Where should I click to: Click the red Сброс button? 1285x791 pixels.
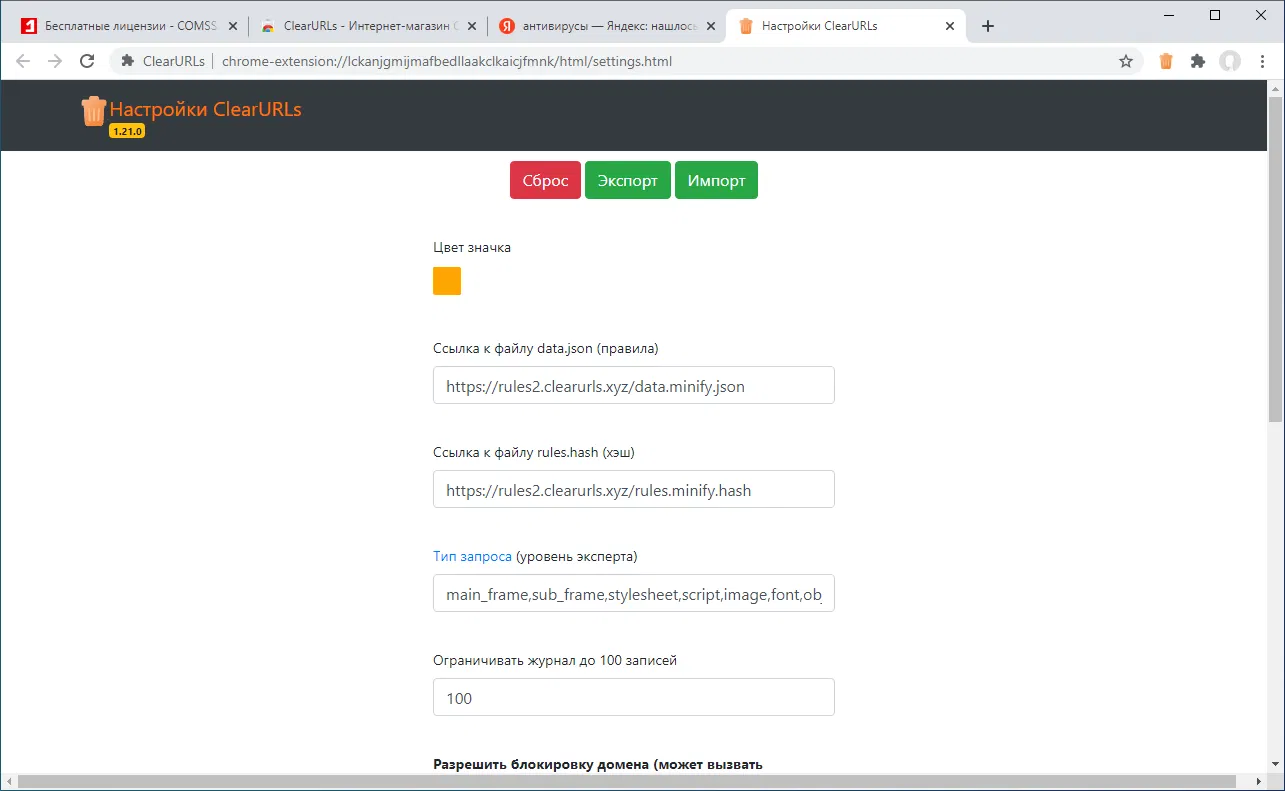coord(545,180)
